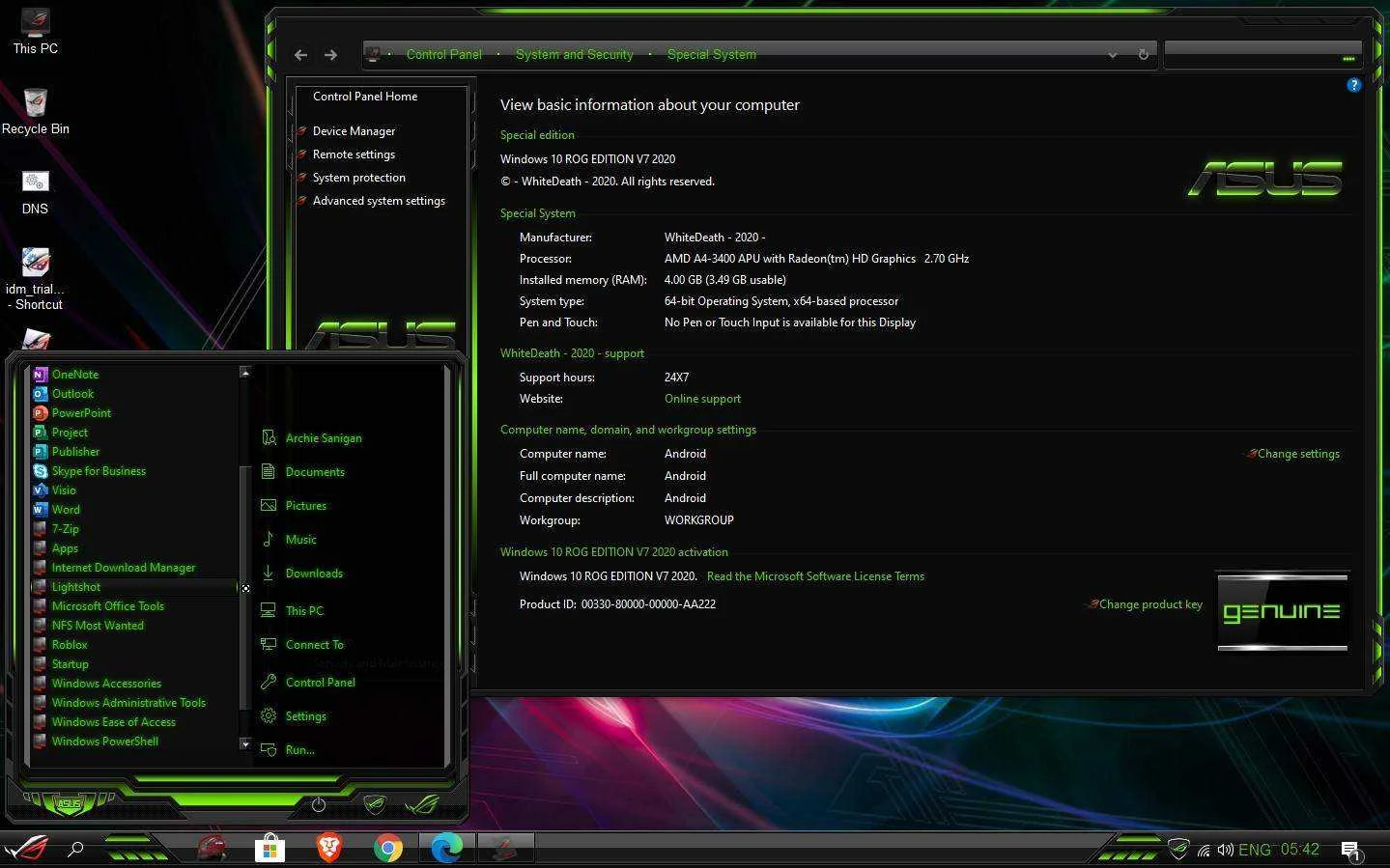Open Microsoft Store from taskbar
Screen dimensions: 1390x868
coord(269,849)
